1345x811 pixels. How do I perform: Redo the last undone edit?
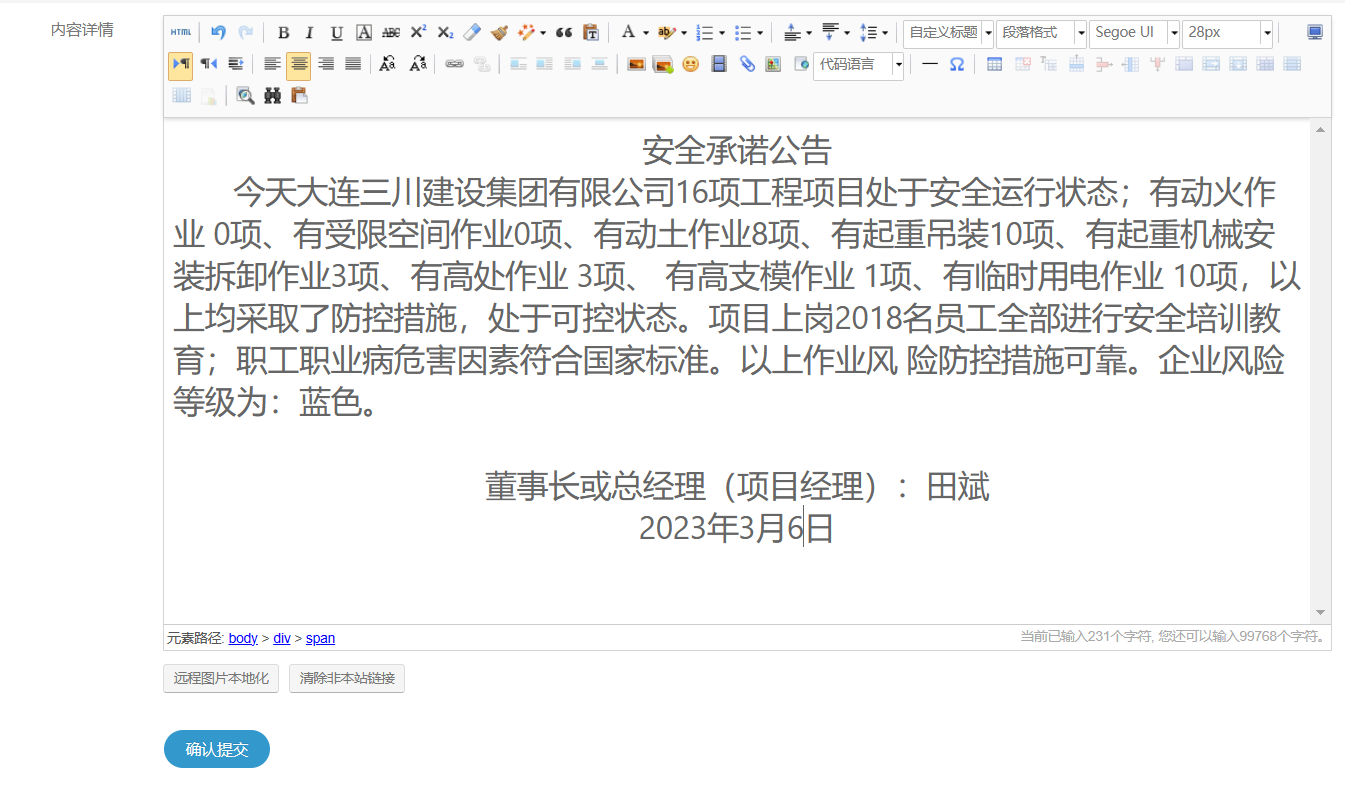coord(245,33)
